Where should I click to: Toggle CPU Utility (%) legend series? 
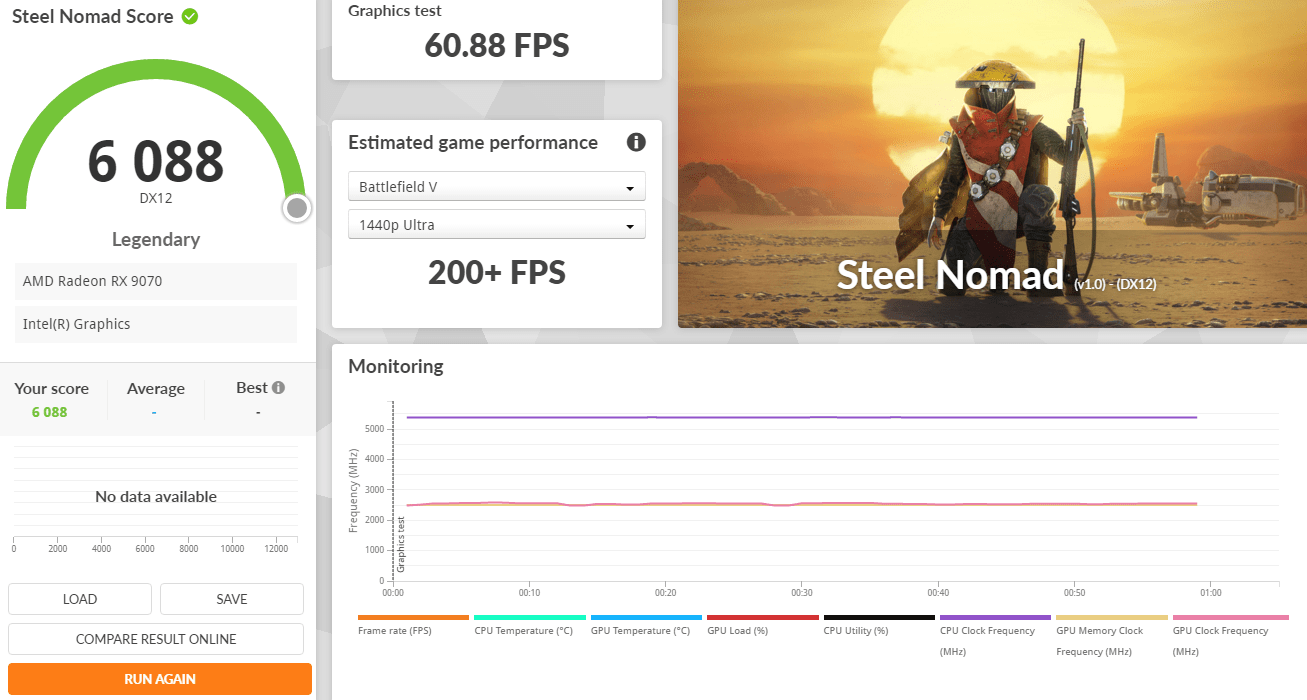(x=879, y=625)
